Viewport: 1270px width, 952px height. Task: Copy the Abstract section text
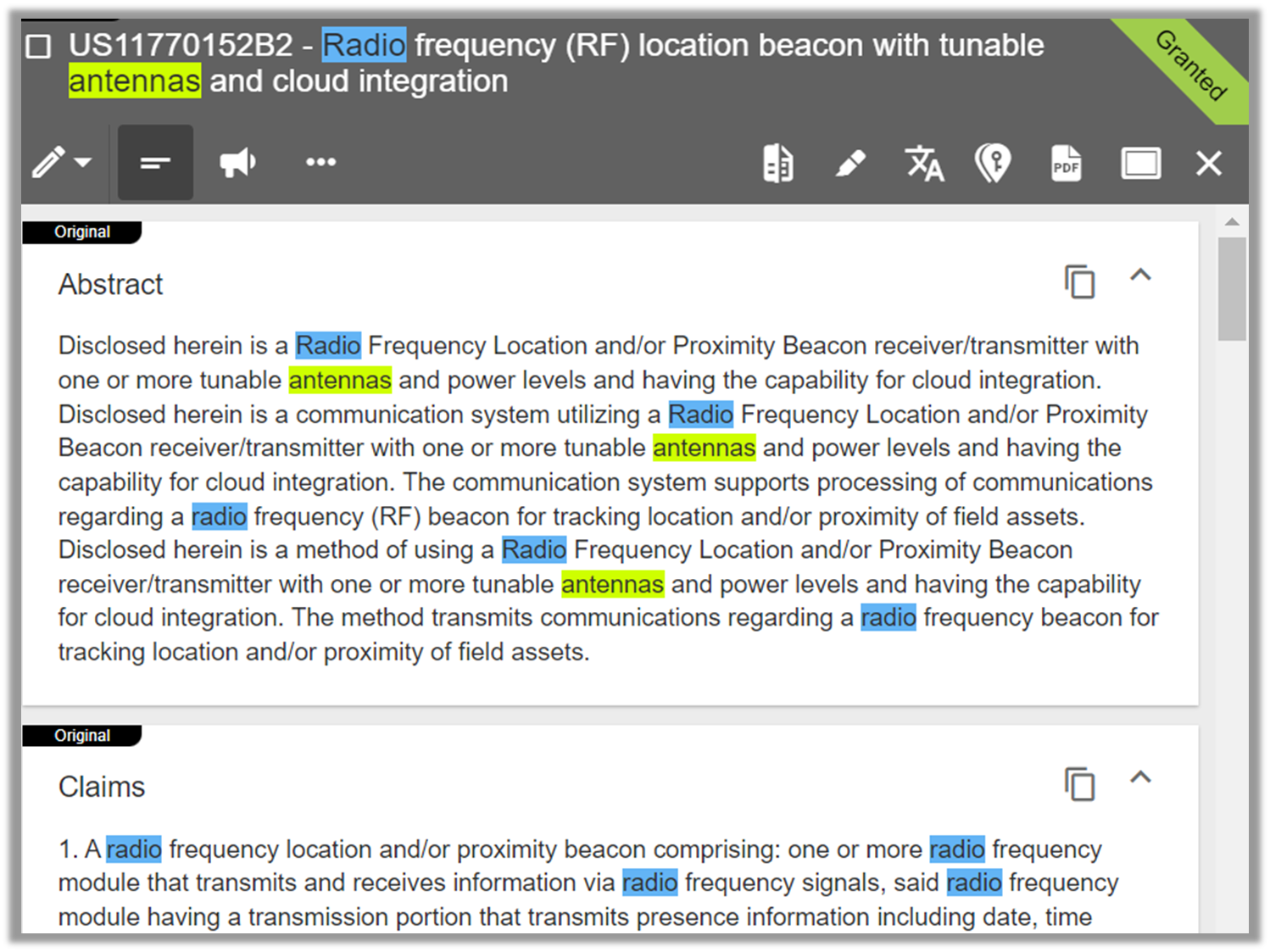(x=1079, y=281)
